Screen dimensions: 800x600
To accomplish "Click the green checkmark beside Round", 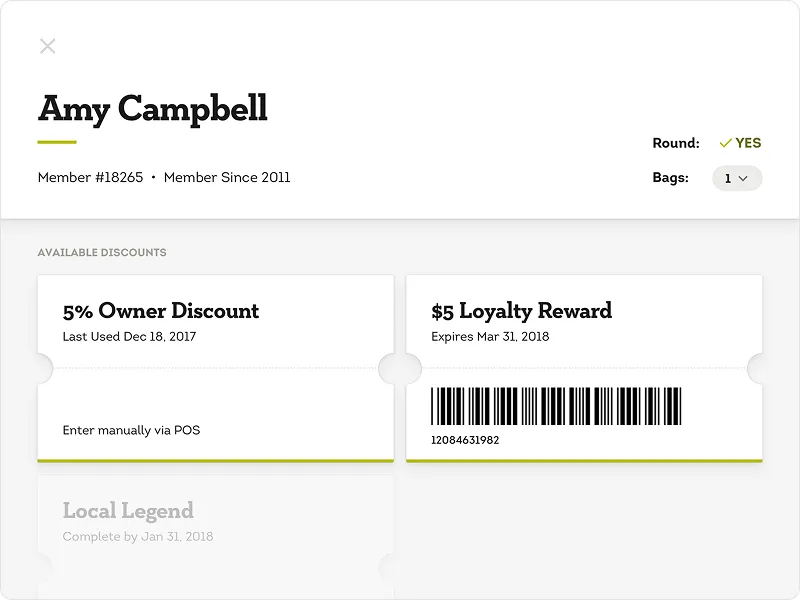I will pos(727,142).
